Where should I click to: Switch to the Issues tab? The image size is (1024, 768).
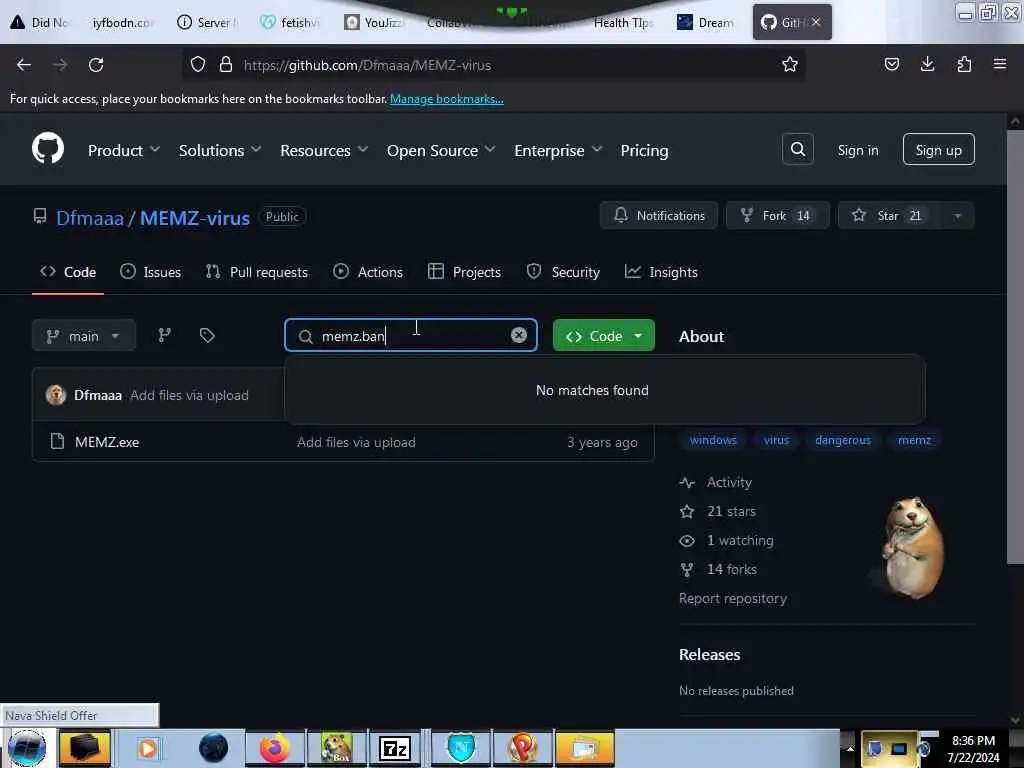(150, 272)
